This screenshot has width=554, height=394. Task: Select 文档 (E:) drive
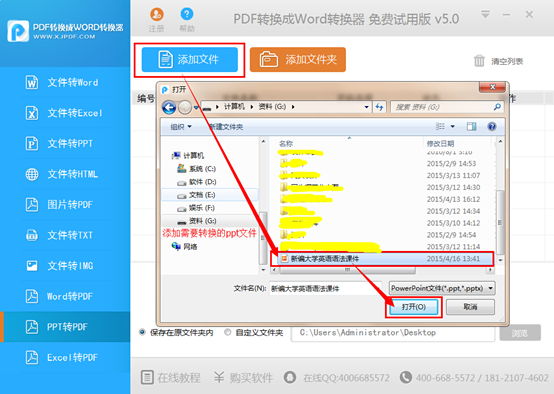point(196,195)
